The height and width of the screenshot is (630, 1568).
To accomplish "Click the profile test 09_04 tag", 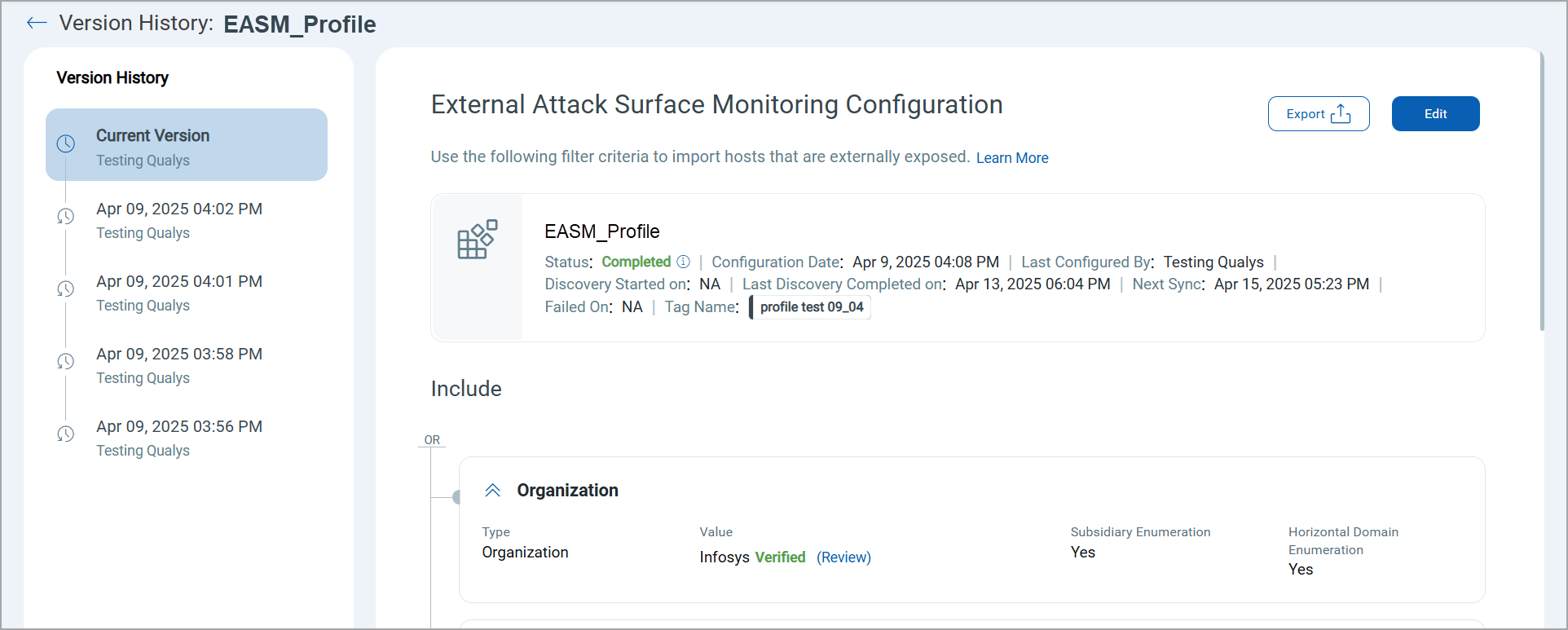I will [x=811, y=307].
